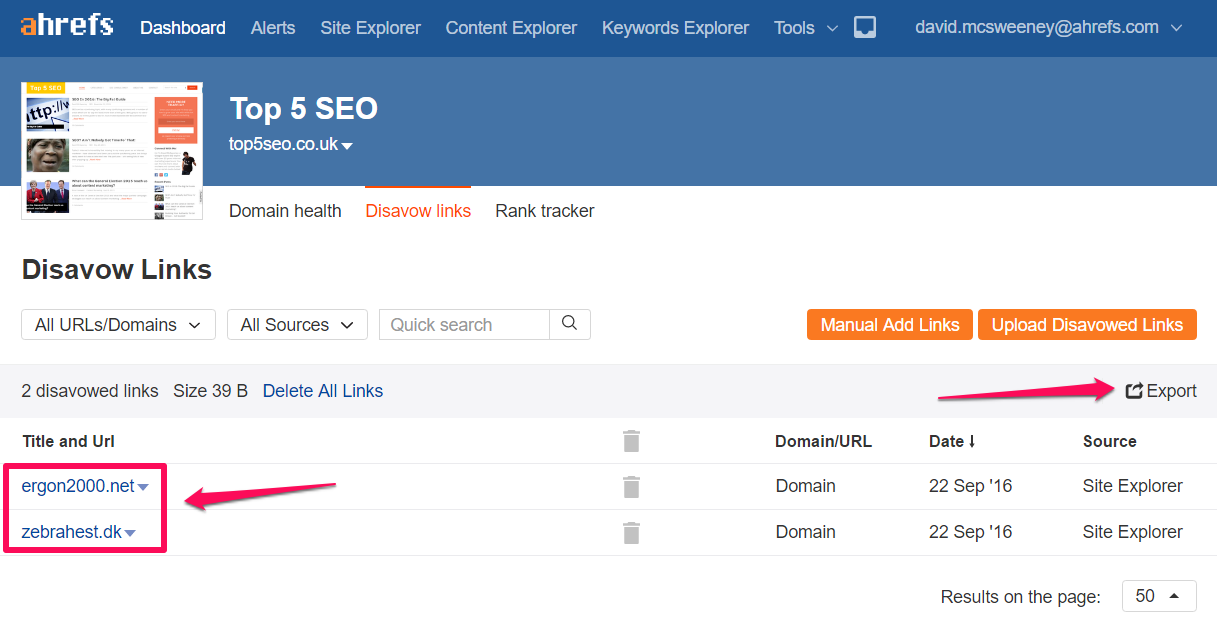This screenshot has width=1217, height=644.
Task: Switch to the Domain health tab
Action: (285, 211)
